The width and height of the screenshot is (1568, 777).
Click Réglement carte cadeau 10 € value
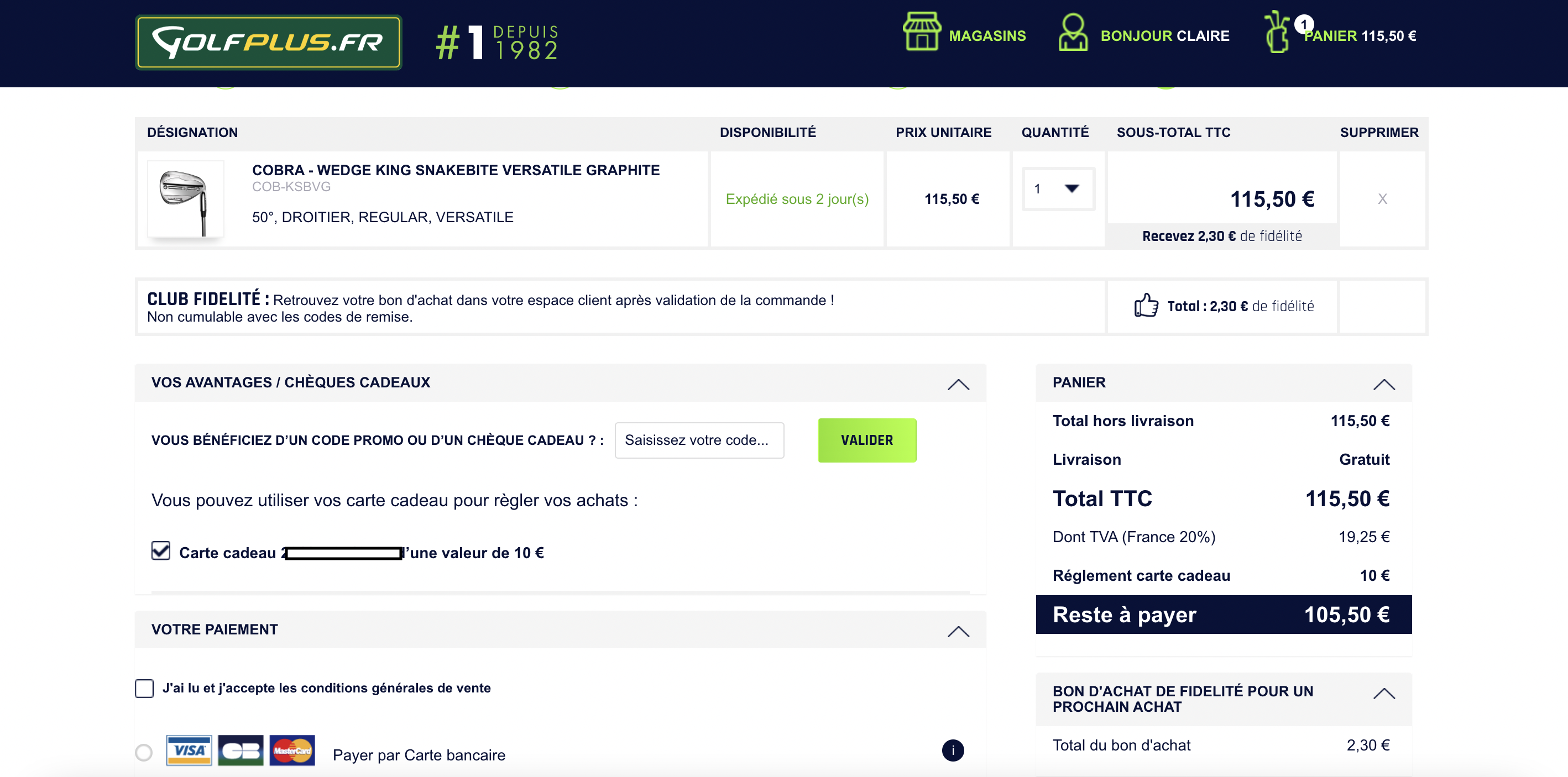(1374, 576)
